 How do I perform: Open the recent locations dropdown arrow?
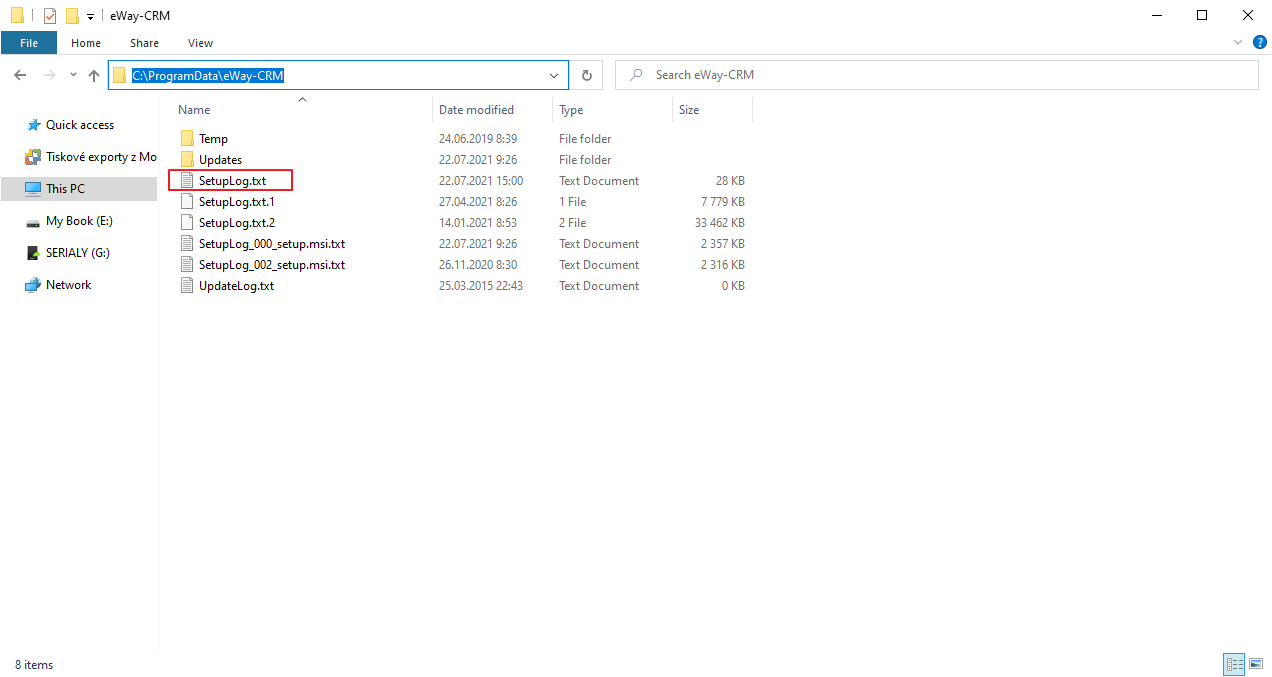click(73, 75)
